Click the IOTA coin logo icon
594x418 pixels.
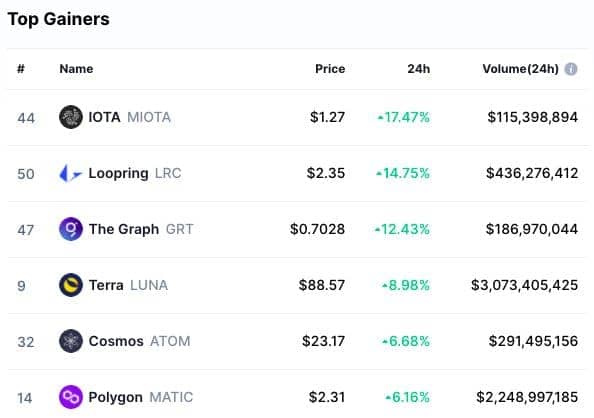pos(71,117)
